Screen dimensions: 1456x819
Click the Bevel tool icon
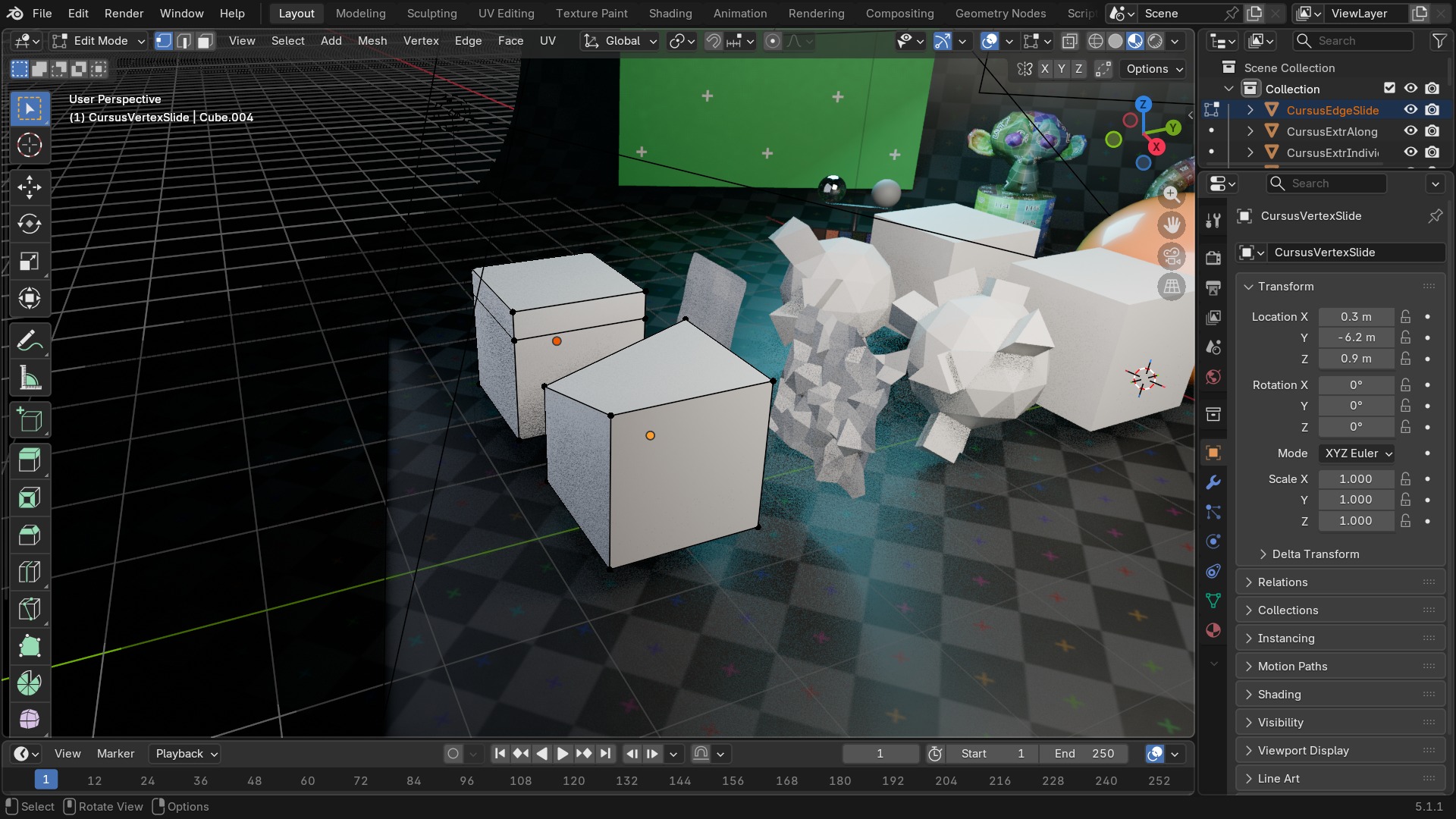click(30, 535)
